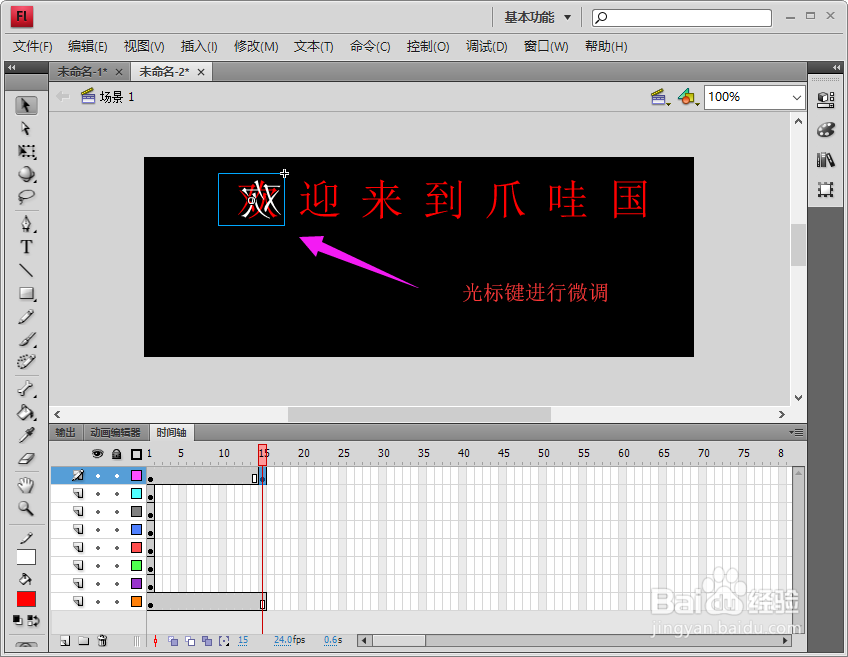Expand the right panel dock arrows
The width and height of the screenshot is (848, 657).
tap(837, 67)
